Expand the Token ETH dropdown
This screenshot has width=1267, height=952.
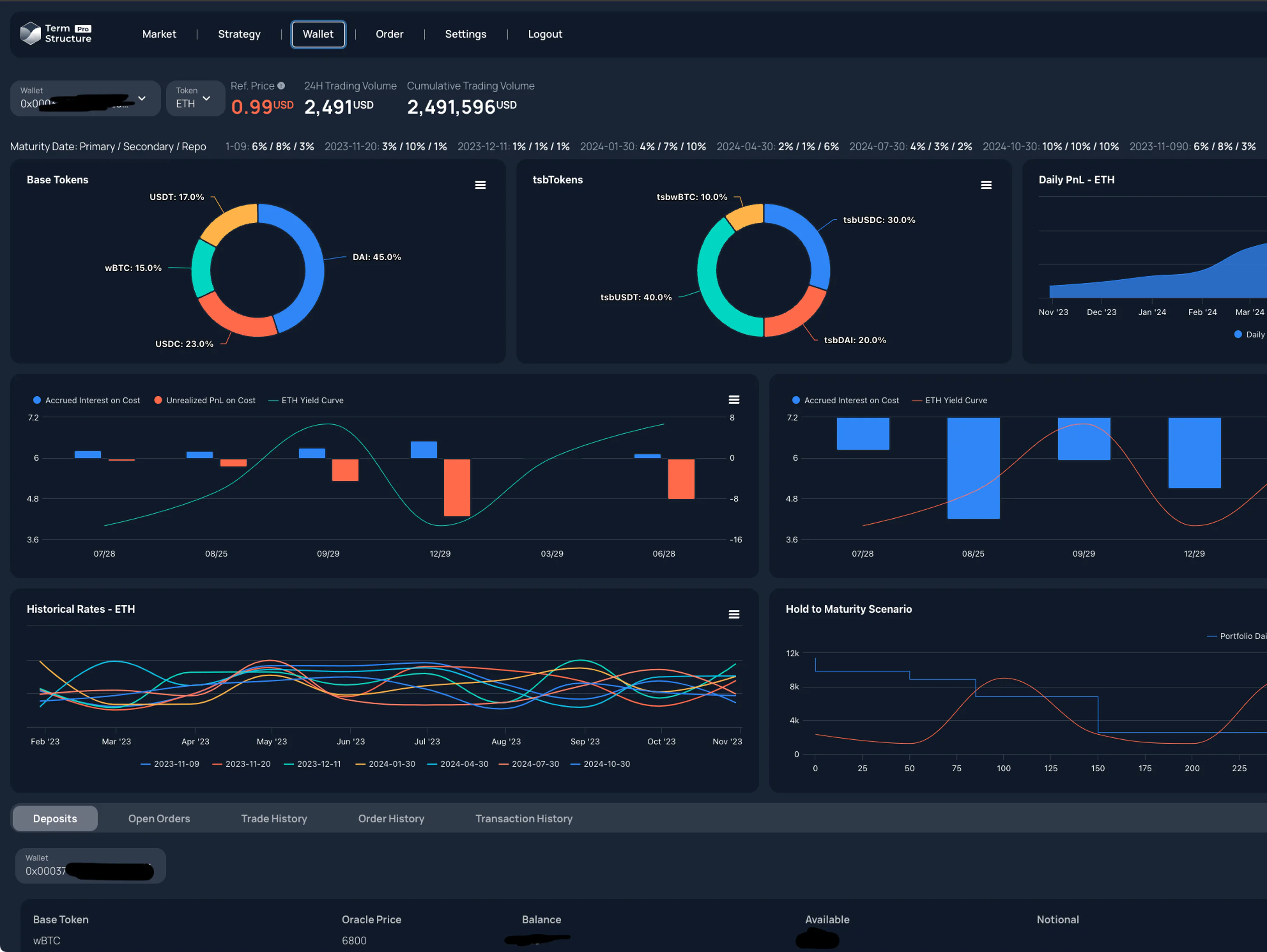coord(195,99)
